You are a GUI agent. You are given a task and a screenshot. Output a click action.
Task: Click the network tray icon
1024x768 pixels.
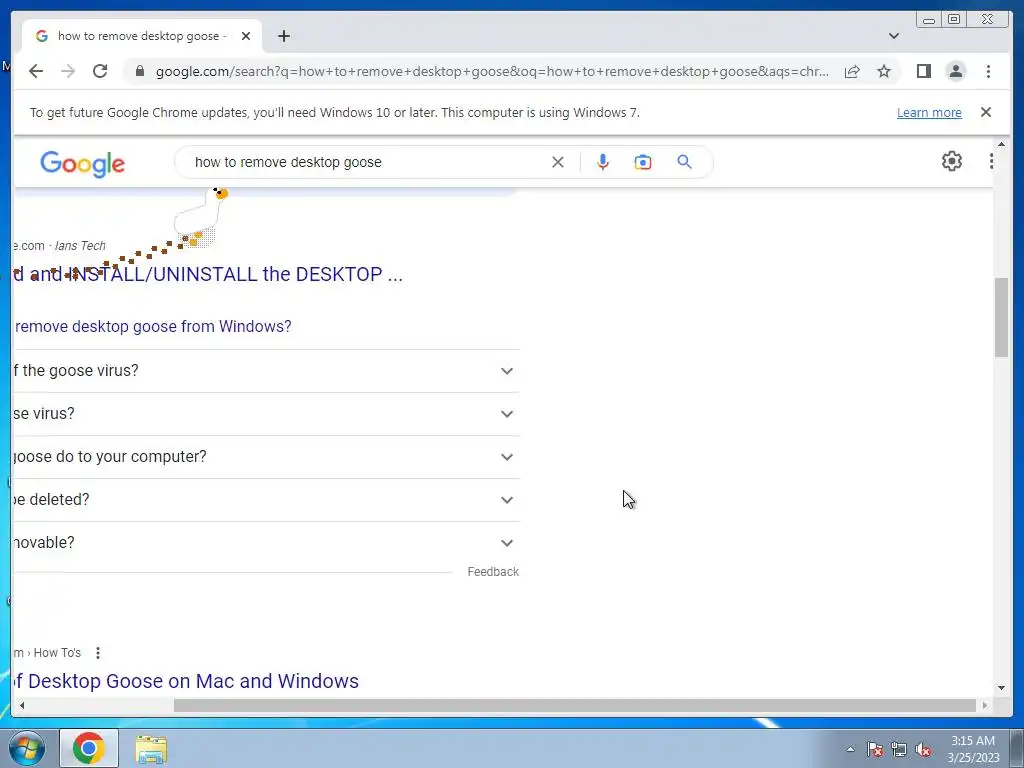tap(899, 749)
